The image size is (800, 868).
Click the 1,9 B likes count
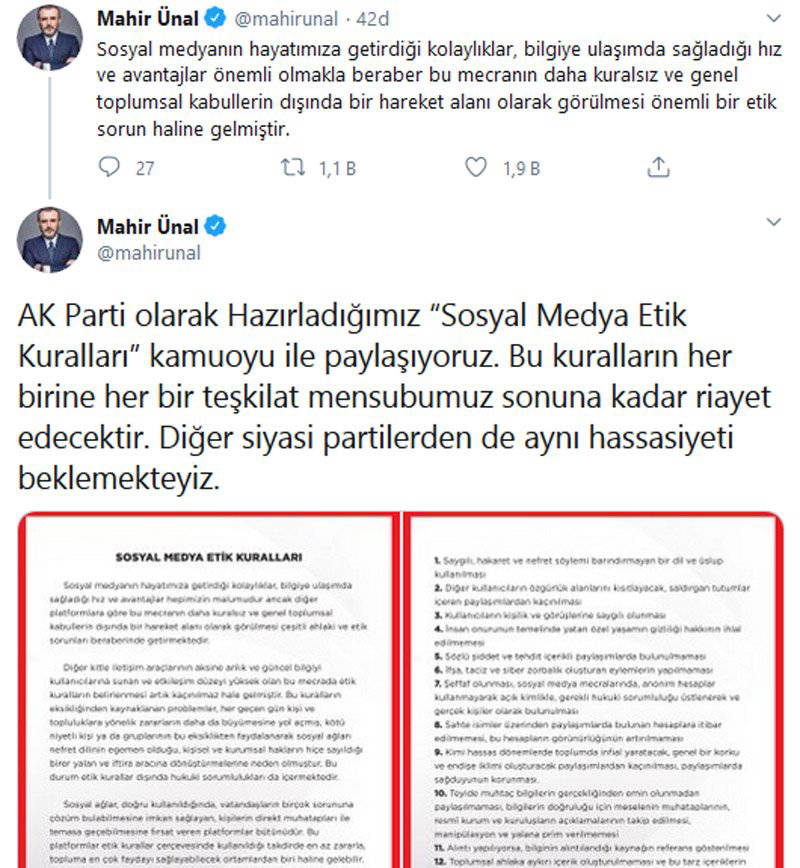522,168
